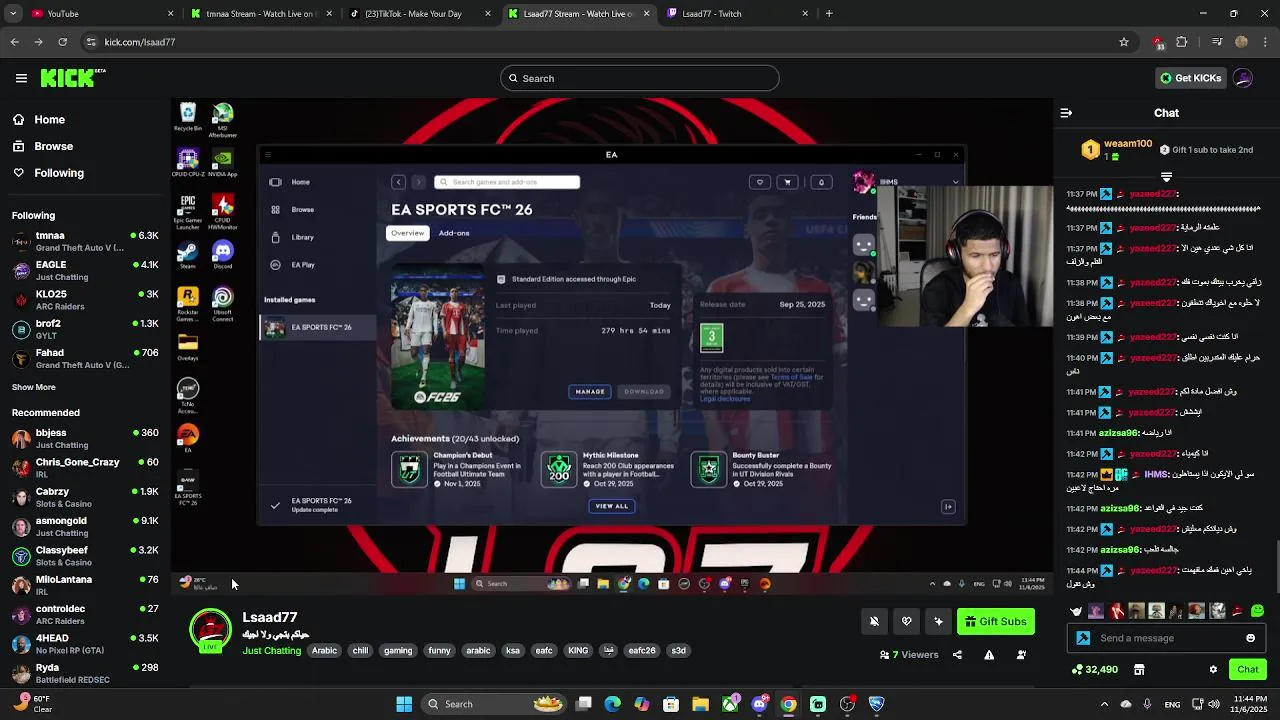Click the KICK logo
The image size is (1280, 720).
click(72, 78)
